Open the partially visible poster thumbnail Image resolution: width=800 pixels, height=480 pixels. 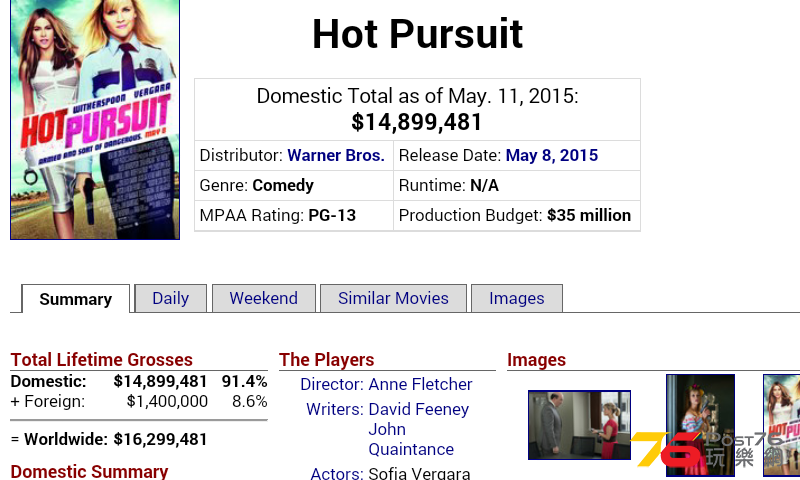click(x=782, y=425)
